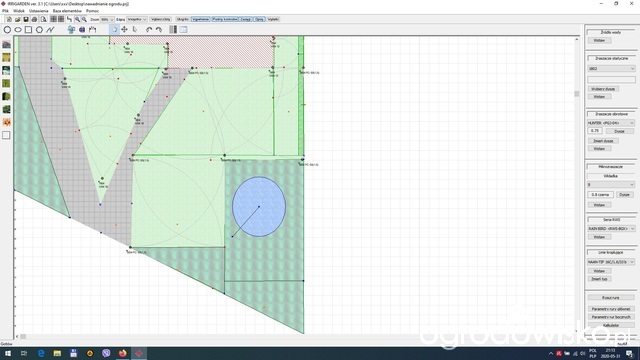Image resolution: width=640 pixels, height=360 pixels.
Task: Click the undo arrow icon
Action: tap(149, 30)
